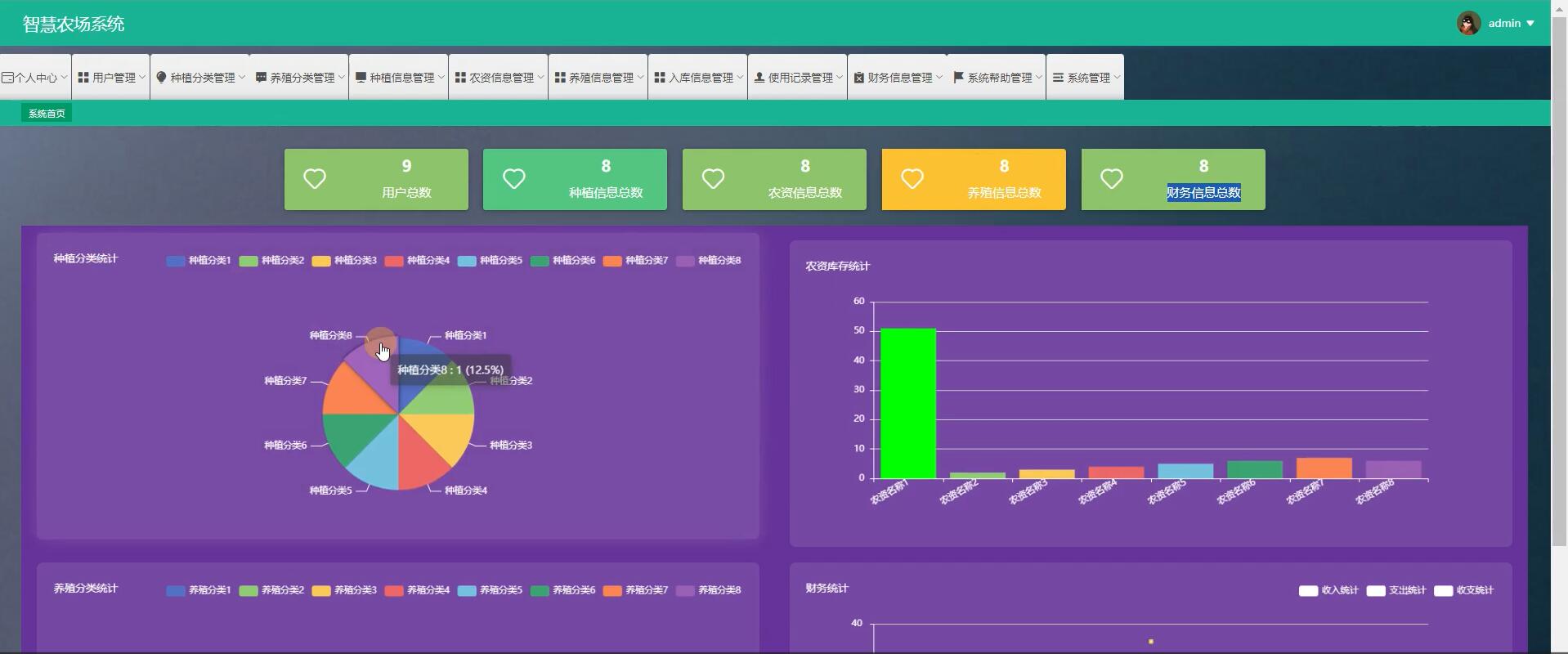Click 养殖分类管理 chat icon

(261, 78)
